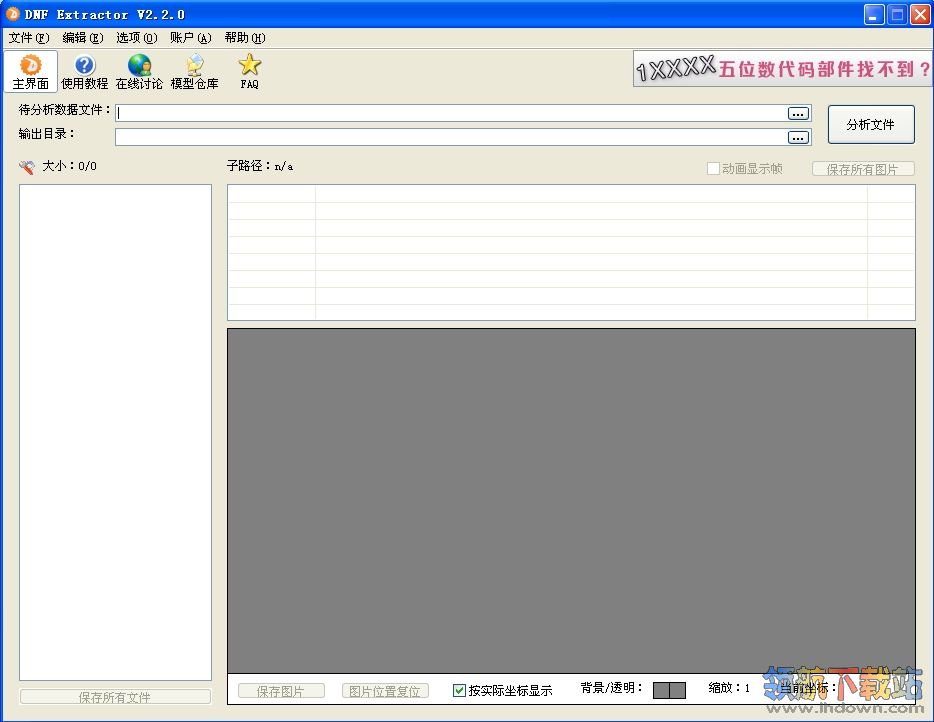Click the tools icon beside 大小
This screenshot has height=722, width=934.
point(27,167)
